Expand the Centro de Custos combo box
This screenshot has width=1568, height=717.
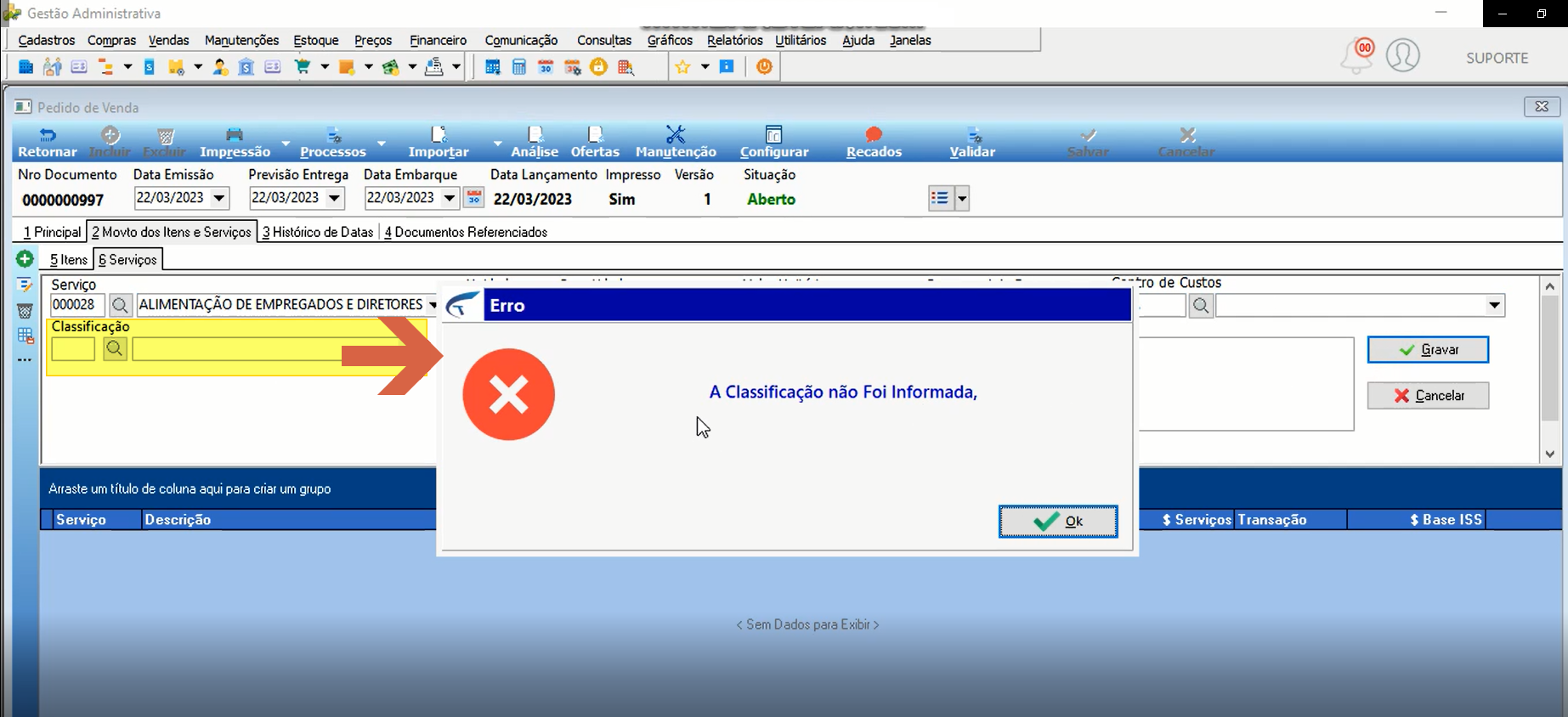(x=1494, y=305)
